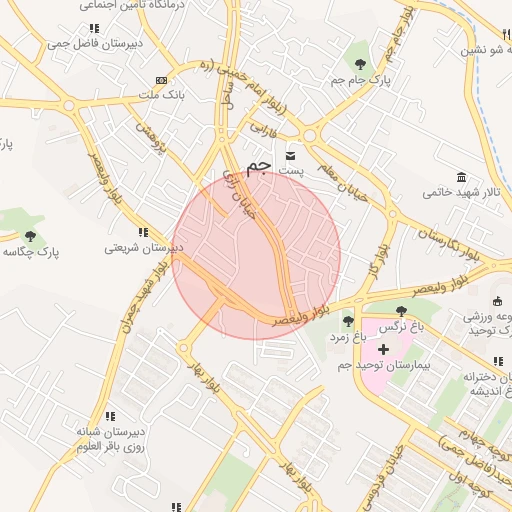Viewport: 512px width, 512px height.
Task: Select the تالار شهید خاتمی building icon
Action: click(x=461, y=177)
